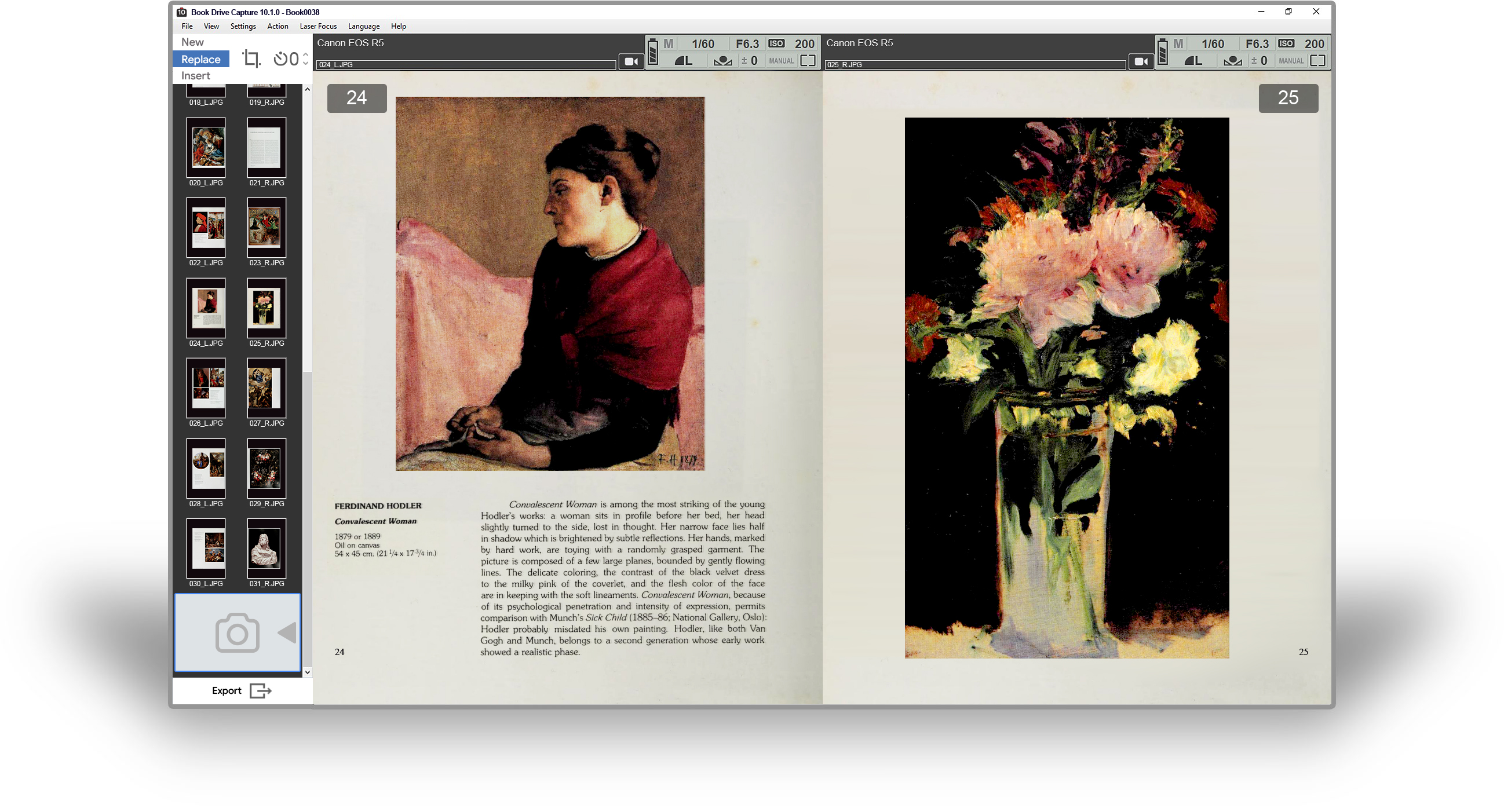
Task: Select the crop tool icon
Action: point(251,58)
